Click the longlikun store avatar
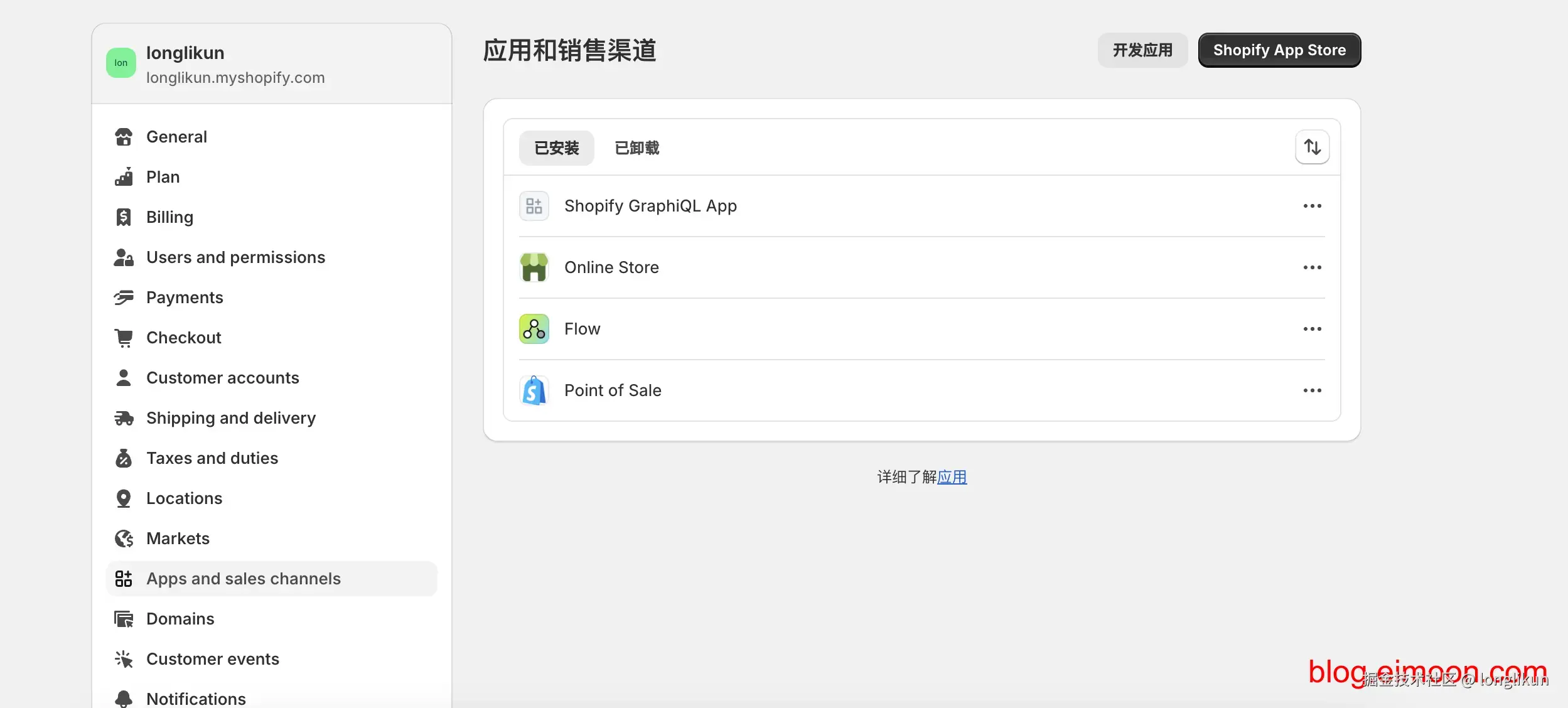This screenshot has width=1568, height=708. pos(121,62)
